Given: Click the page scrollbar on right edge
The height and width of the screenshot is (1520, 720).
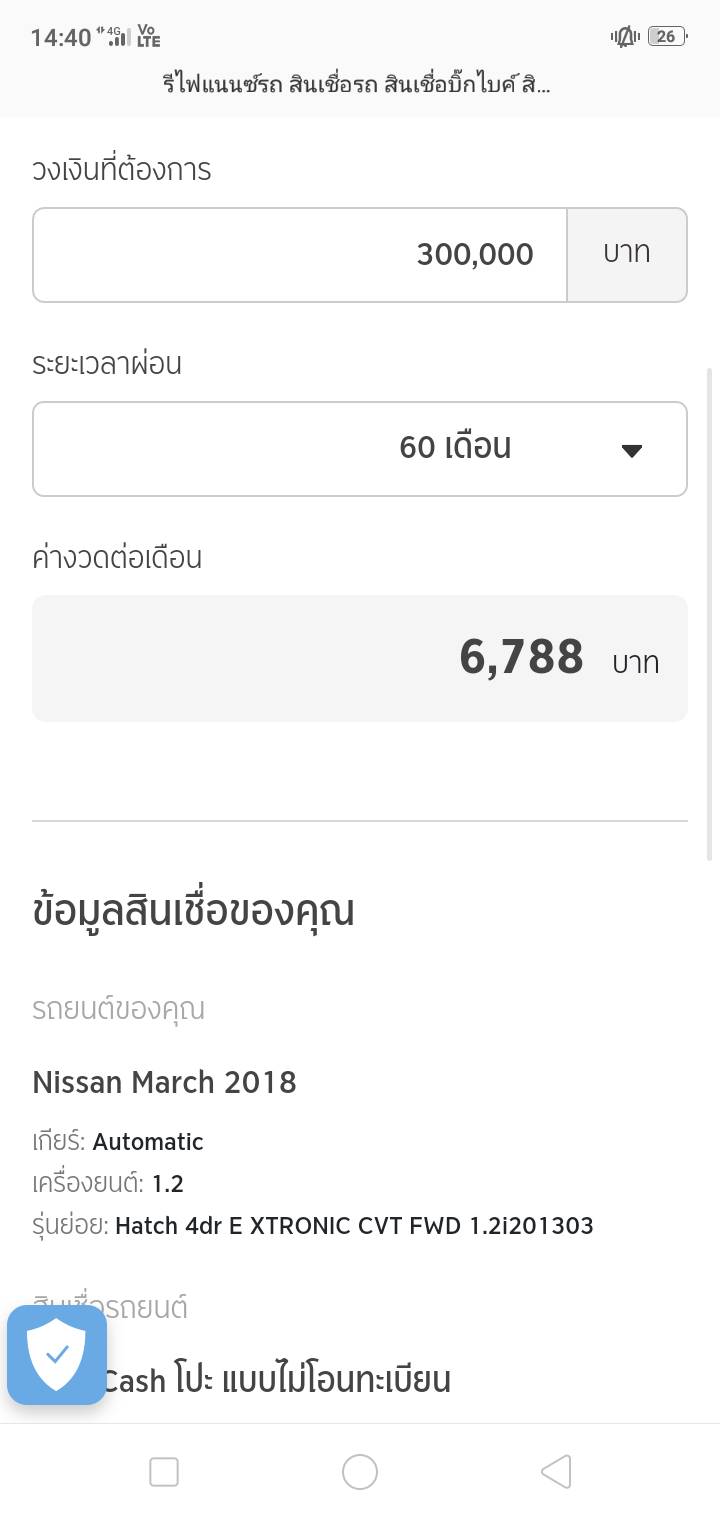Looking at the screenshot, I should click(x=710, y=612).
